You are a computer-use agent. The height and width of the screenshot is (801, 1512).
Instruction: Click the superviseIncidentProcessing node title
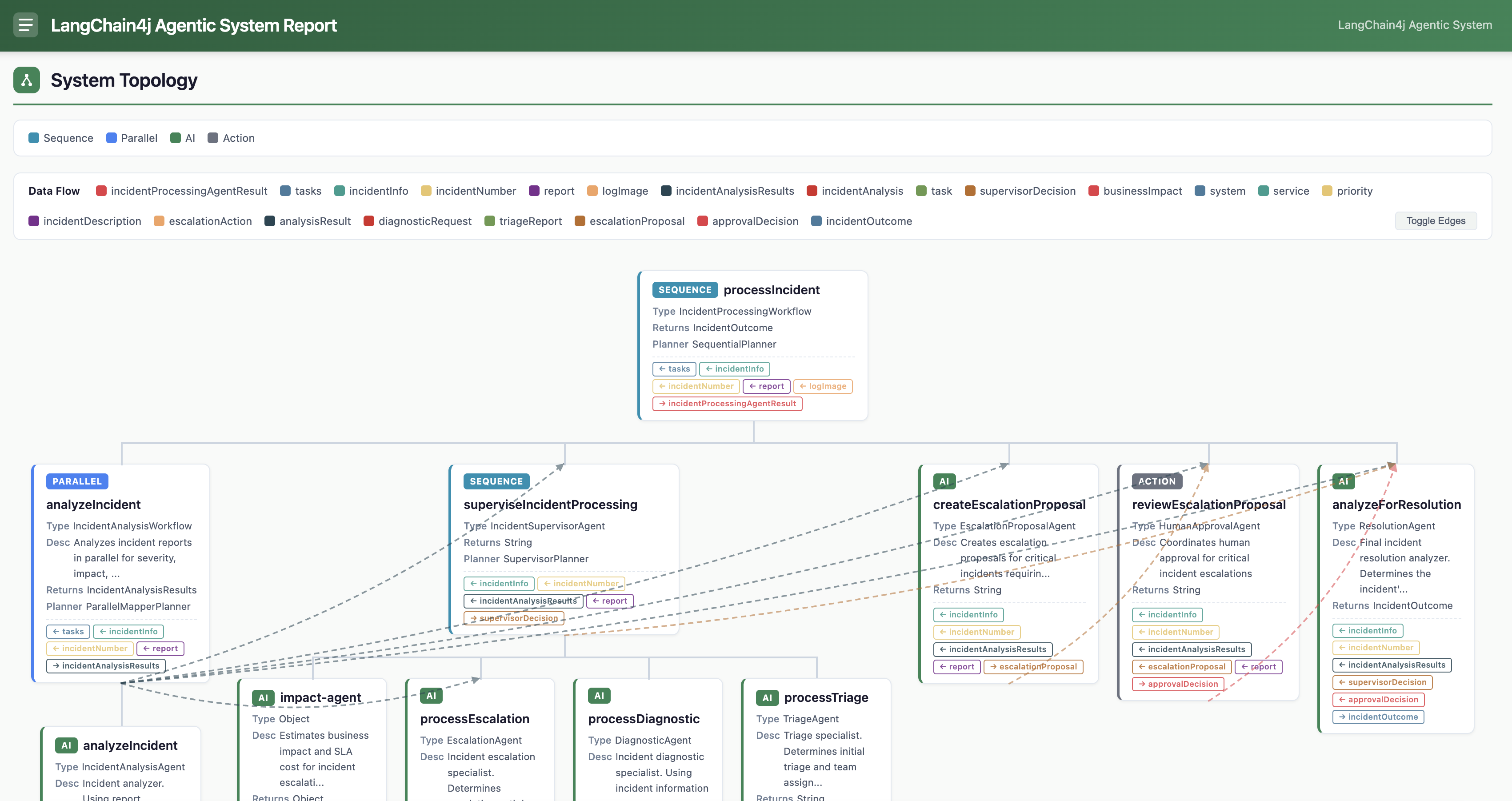550,505
